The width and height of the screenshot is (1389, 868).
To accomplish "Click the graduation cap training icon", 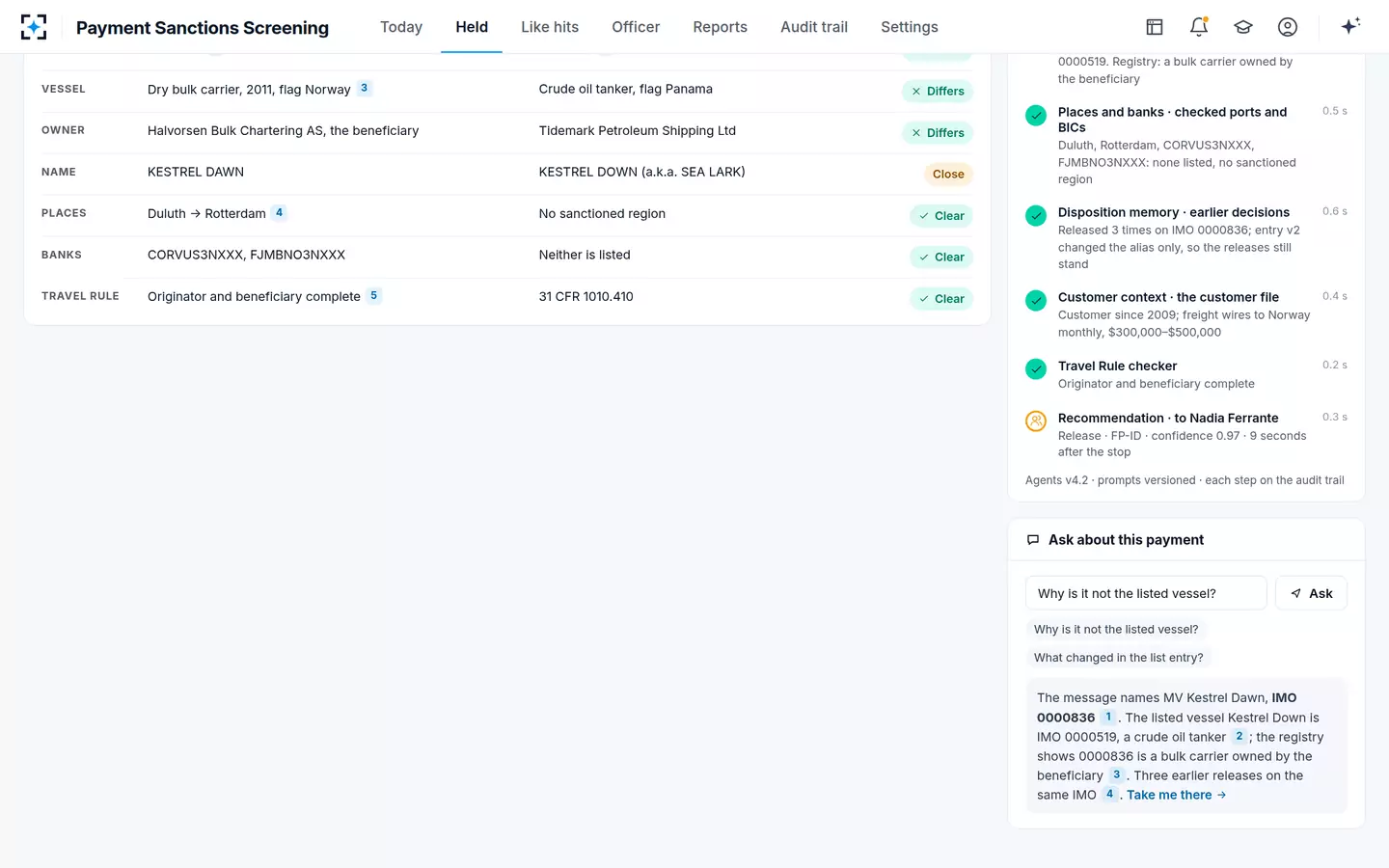I will click(x=1243, y=27).
